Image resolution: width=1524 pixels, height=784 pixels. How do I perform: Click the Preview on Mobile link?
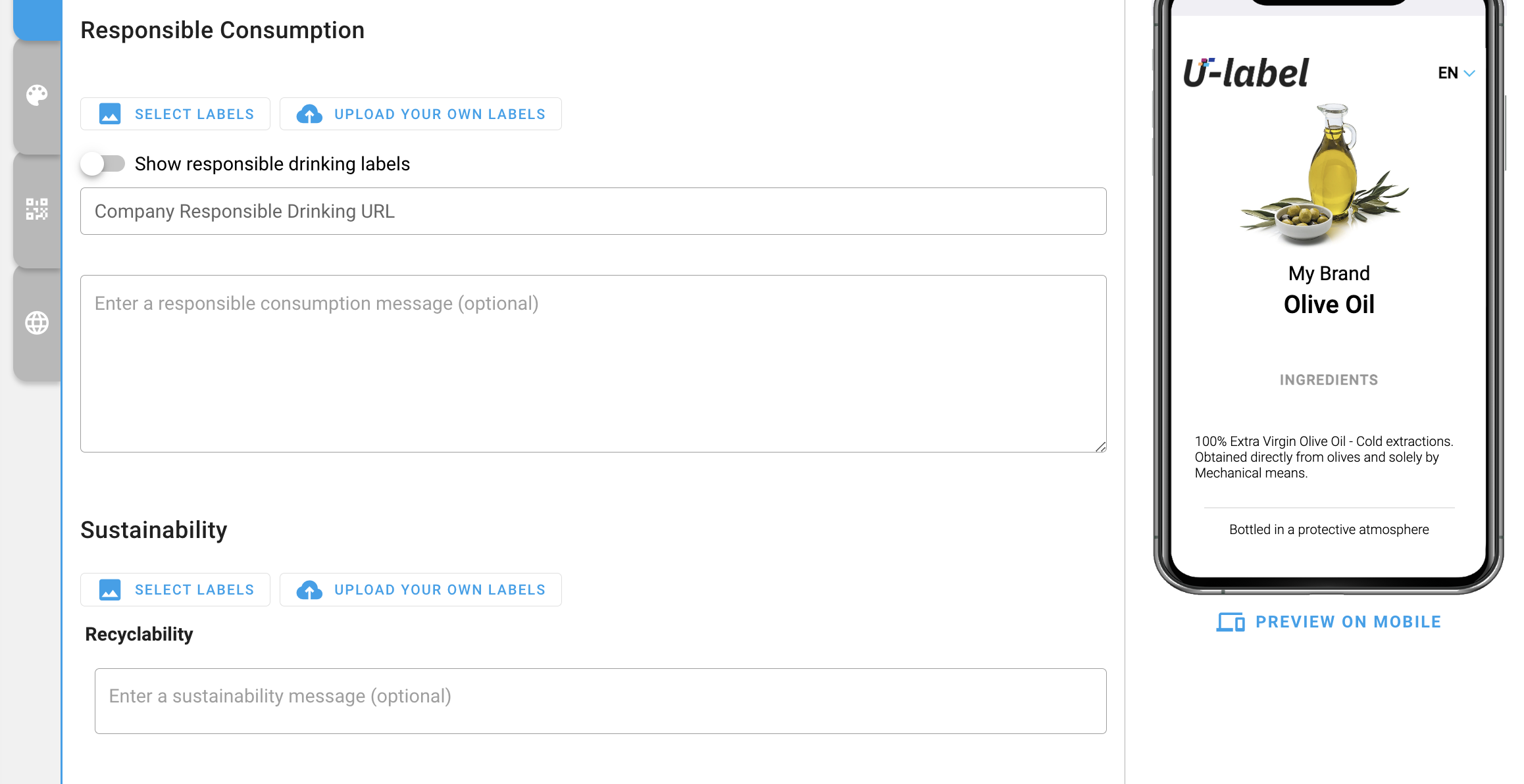point(1348,622)
